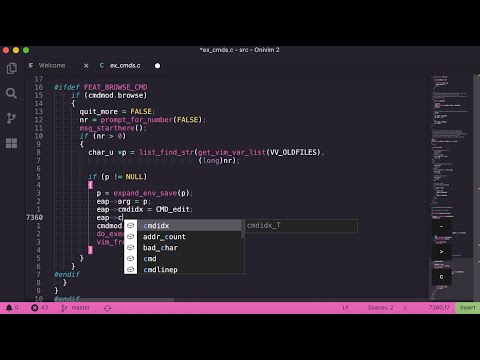Click the sync icon in status bar

coord(107,308)
